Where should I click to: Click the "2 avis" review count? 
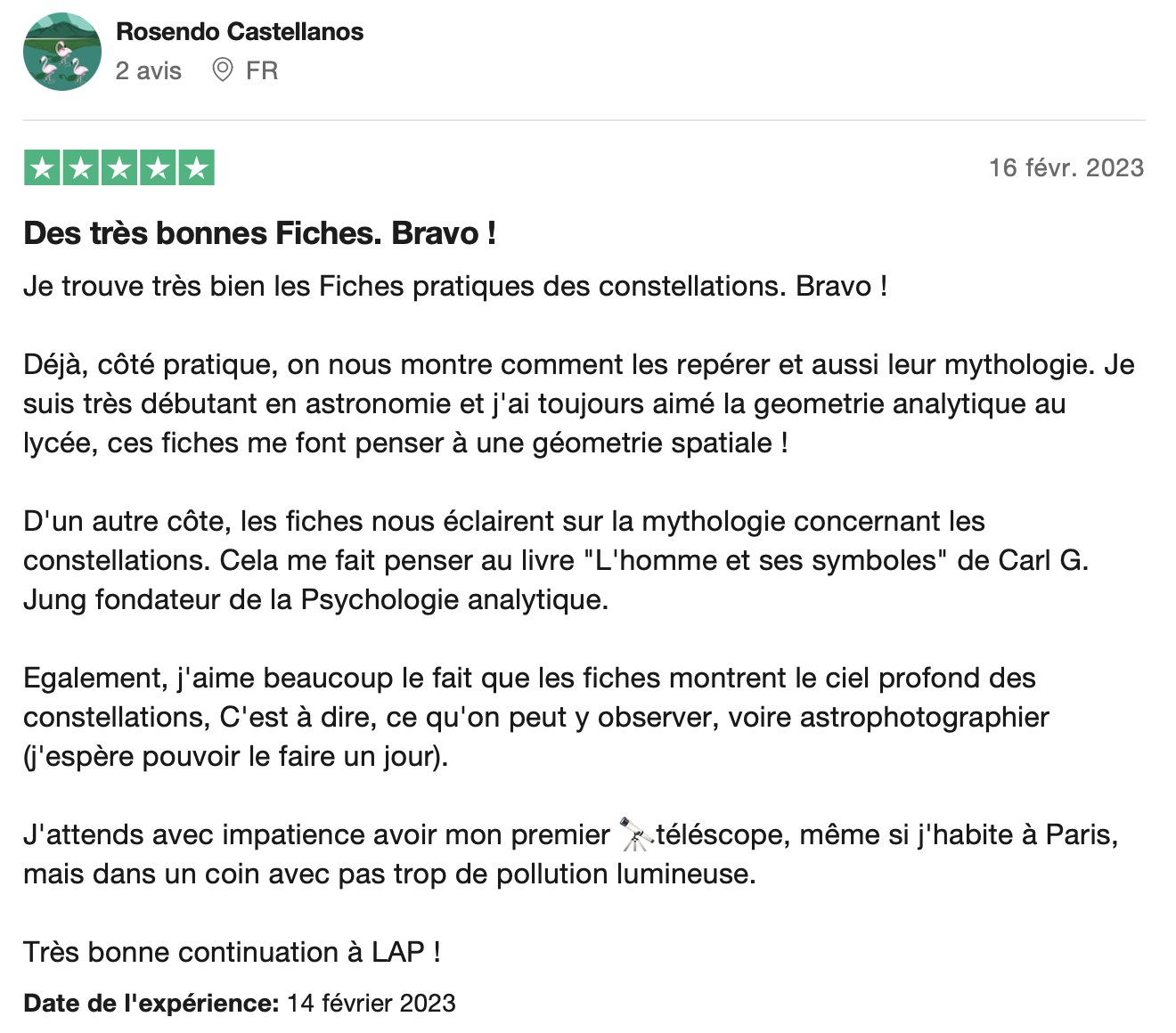tap(149, 70)
